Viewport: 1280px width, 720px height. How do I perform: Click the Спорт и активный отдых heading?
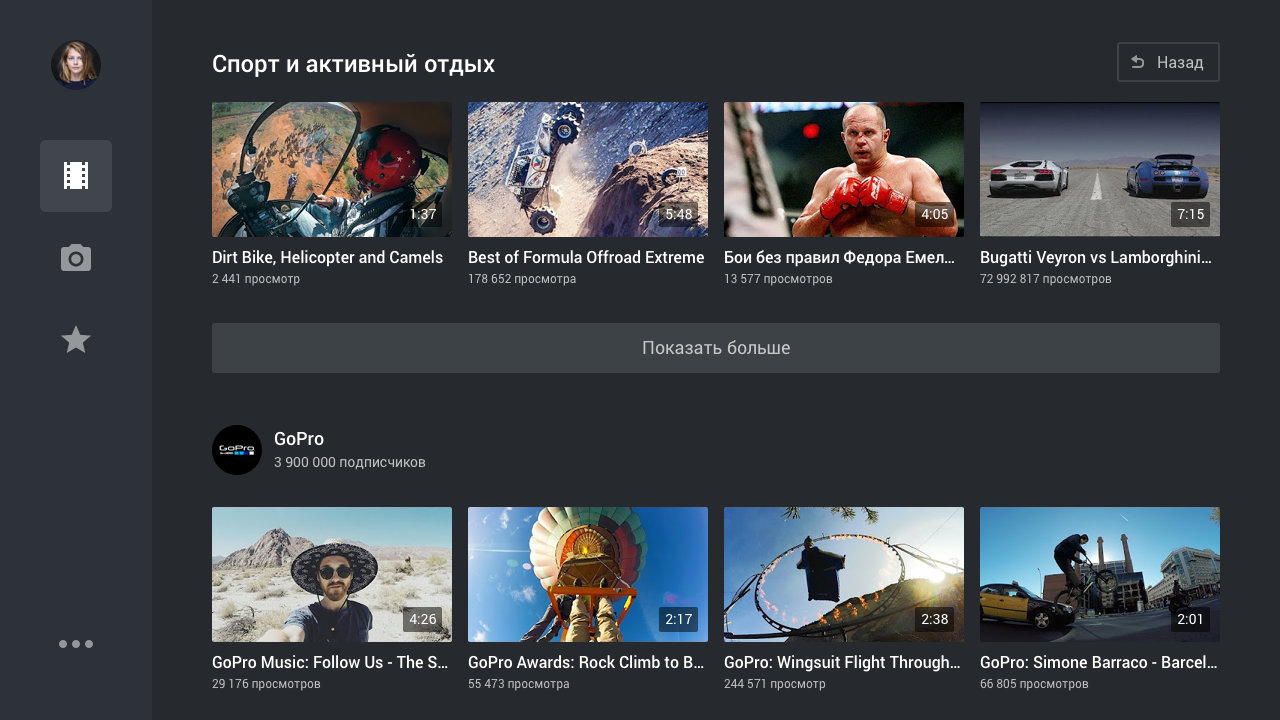click(x=353, y=64)
